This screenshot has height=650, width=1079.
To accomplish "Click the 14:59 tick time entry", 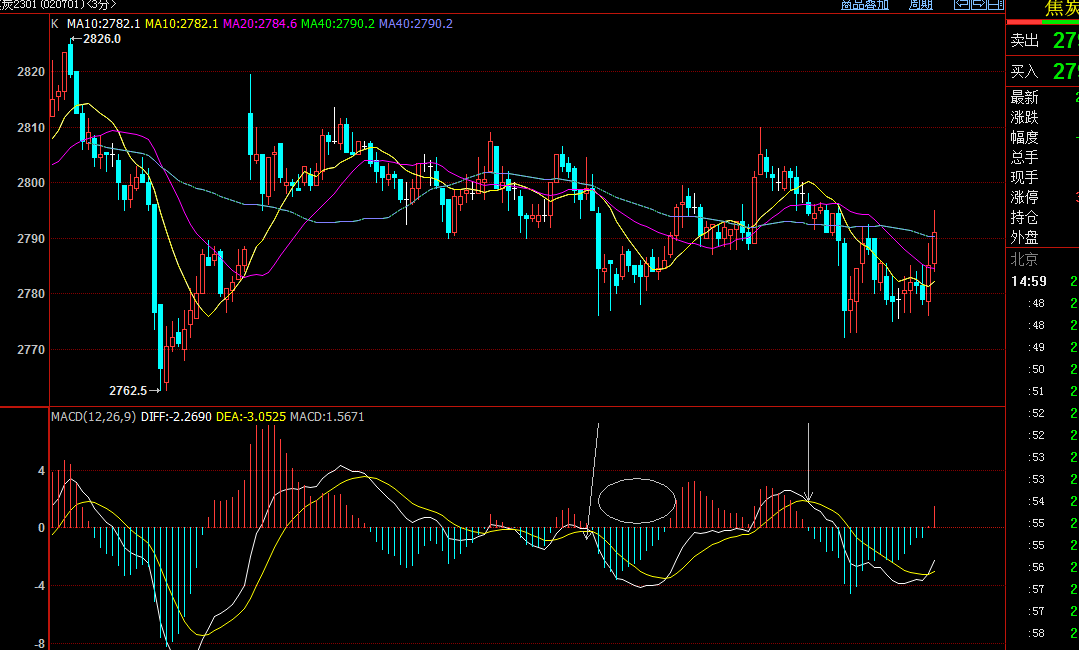I will pos(1029,281).
